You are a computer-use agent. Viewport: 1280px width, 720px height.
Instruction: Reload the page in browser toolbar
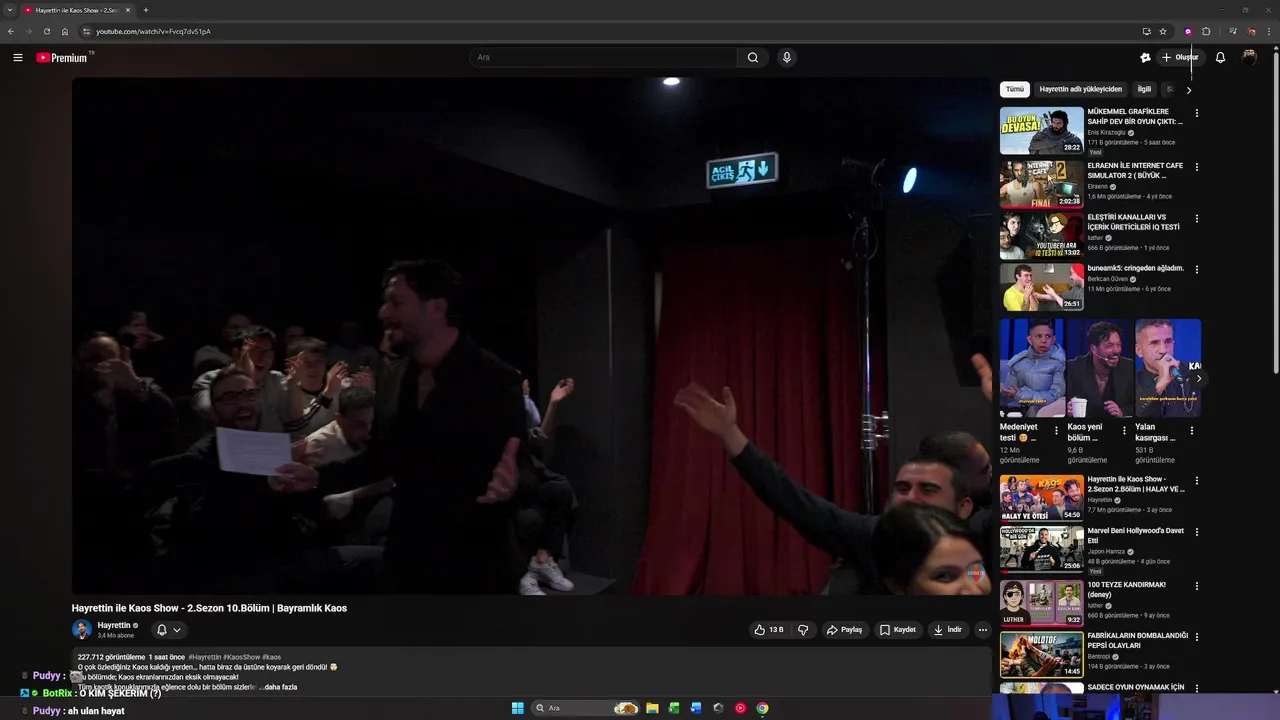(46, 31)
